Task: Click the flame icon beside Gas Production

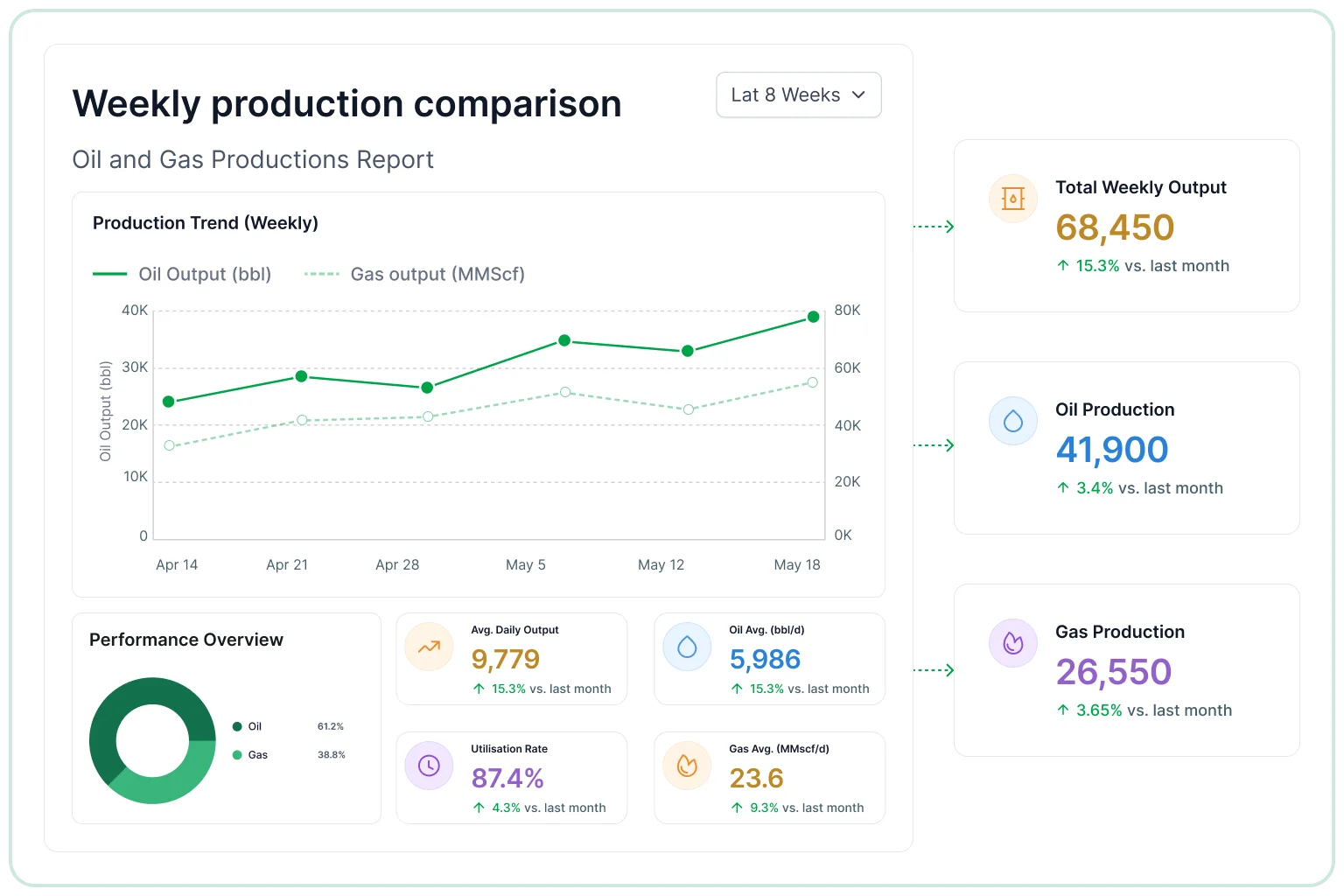Action: (x=1012, y=643)
